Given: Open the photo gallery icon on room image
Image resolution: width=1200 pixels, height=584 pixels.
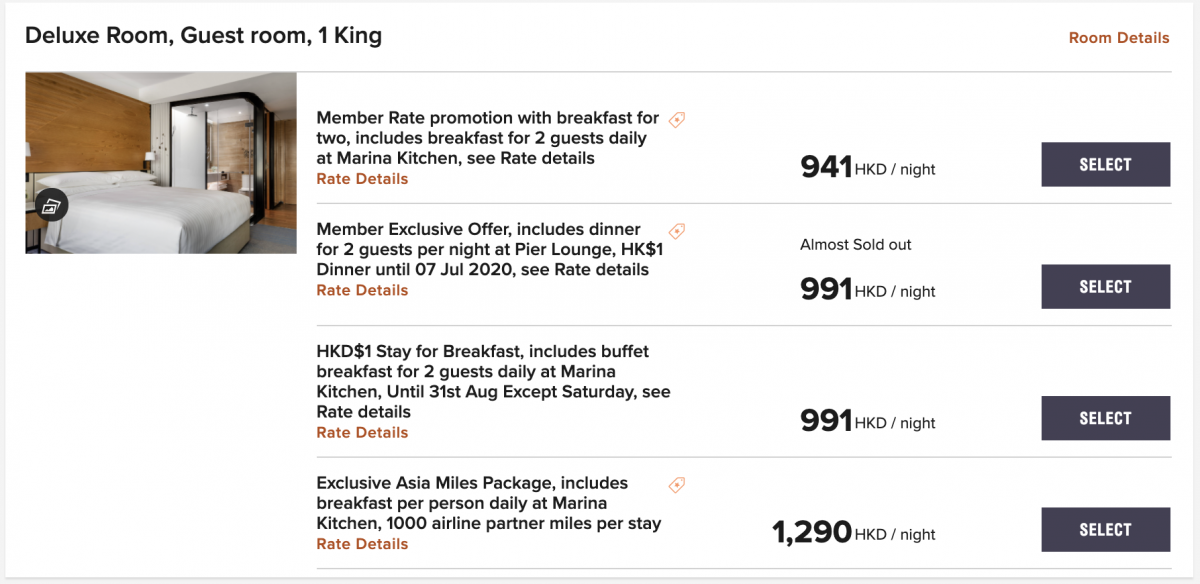Looking at the screenshot, I should pos(52,205).
